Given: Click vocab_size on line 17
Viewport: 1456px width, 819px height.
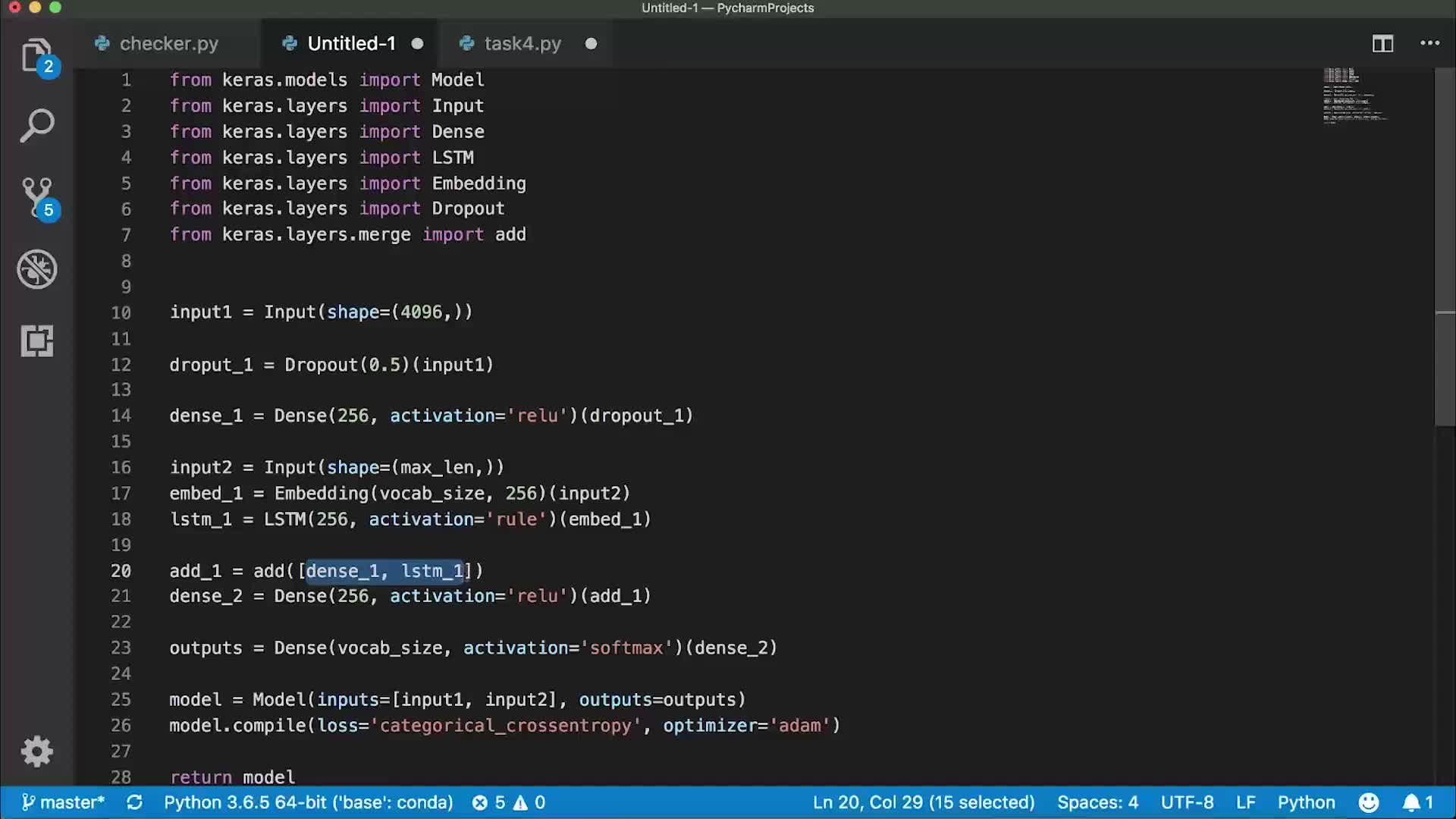Looking at the screenshot, I should pos(431,493).
